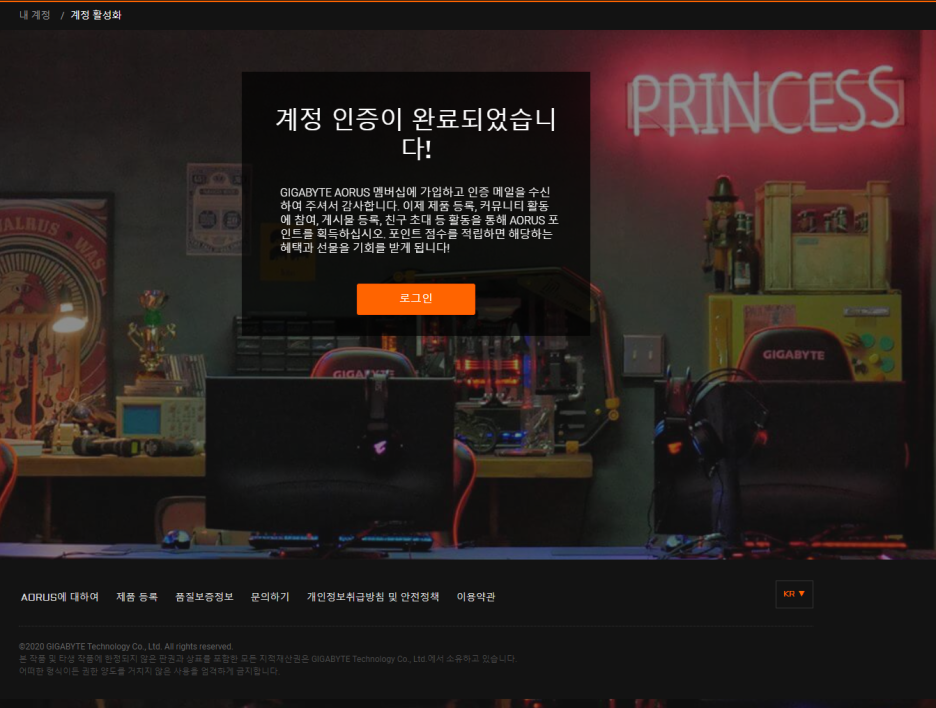Viewport: 936px width, 708px height.
Task: Open the AORUS에 대하여 footer link
Action: 60,597
